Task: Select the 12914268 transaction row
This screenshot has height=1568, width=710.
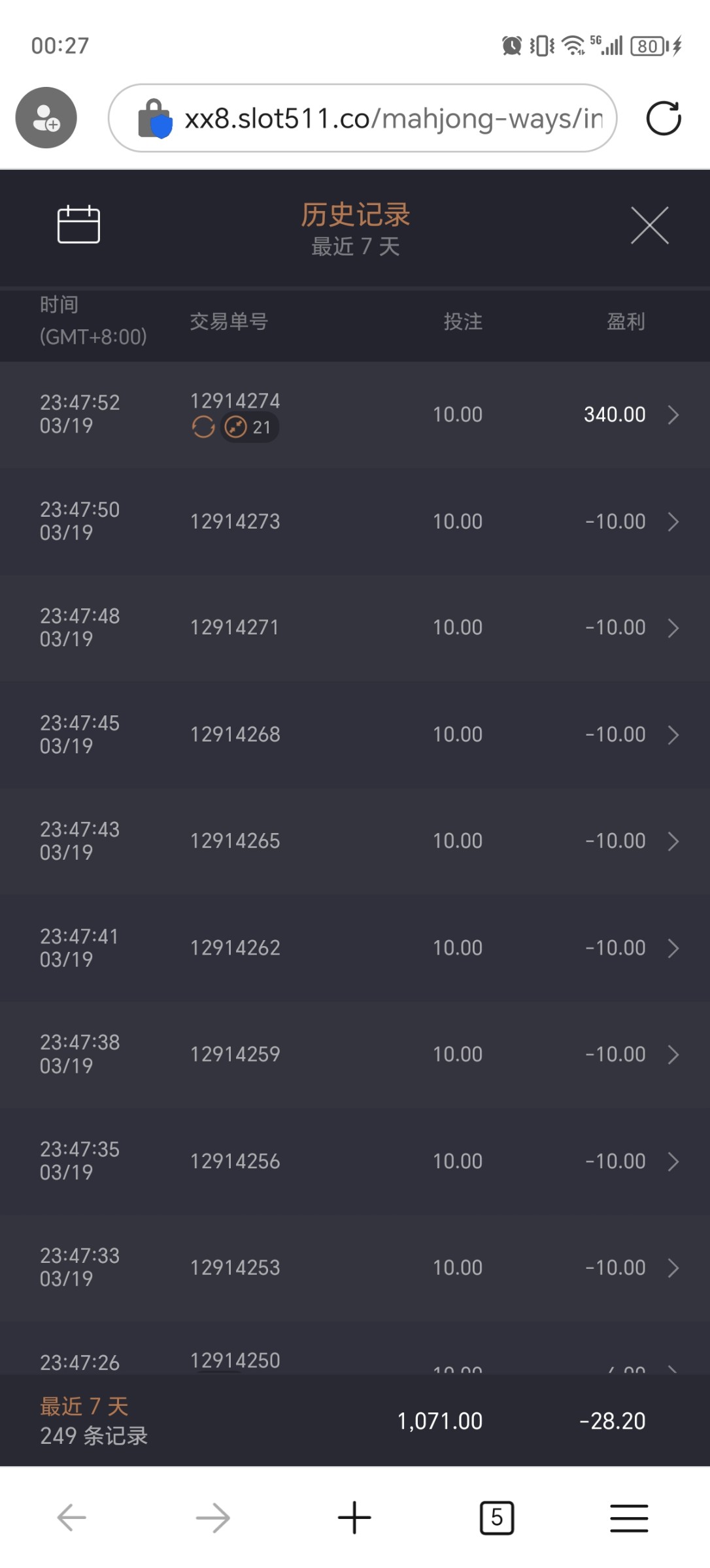Action: [x=355, y=735]
